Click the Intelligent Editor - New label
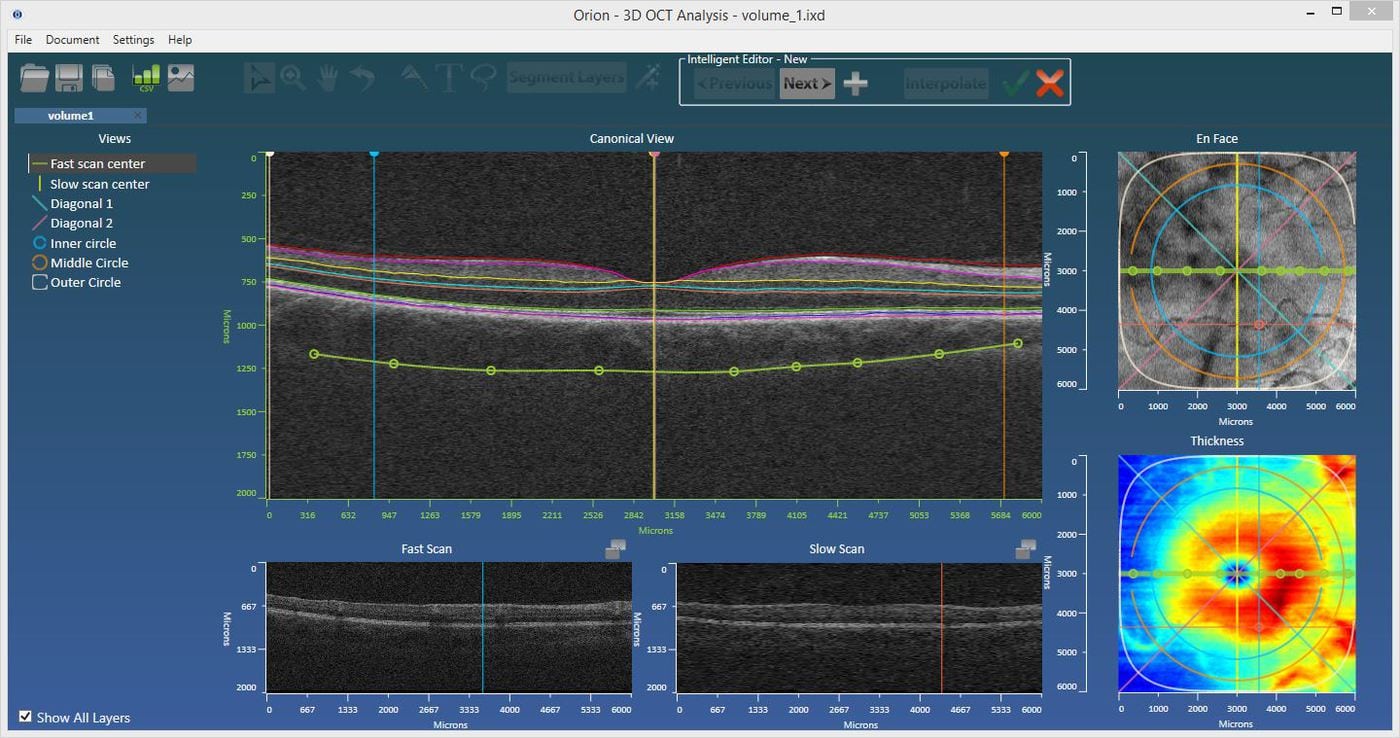The width and height of the screenshot is (1400, 738). point(747,60)
